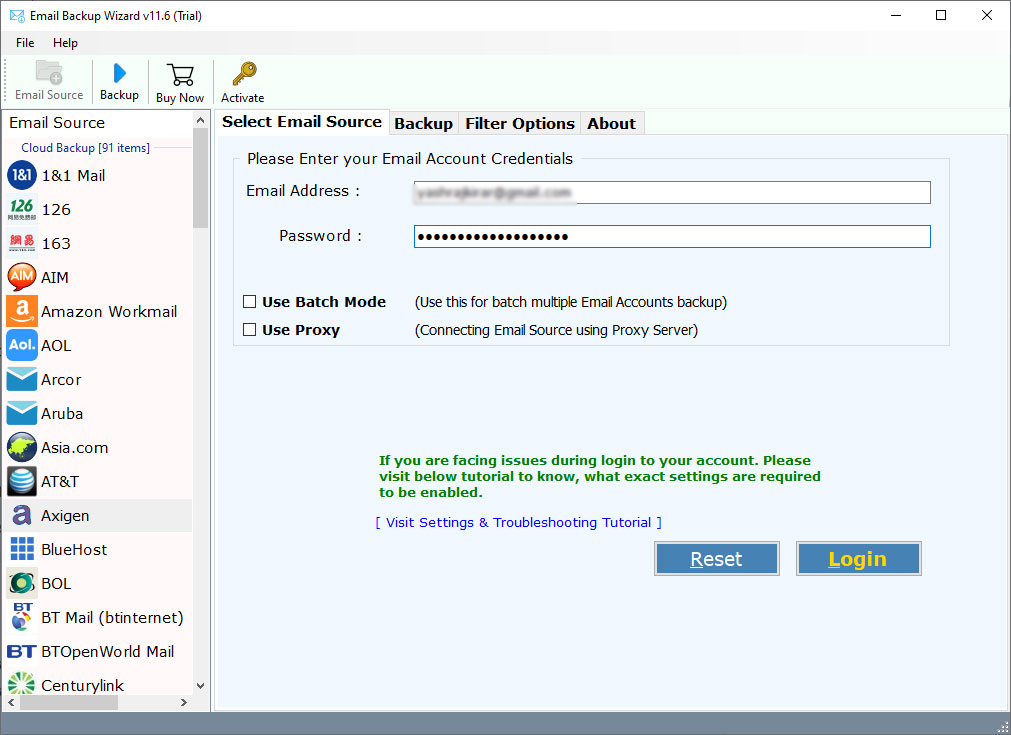Click the Backup play icon in toolbar
Viewport: 1011px width, 735px height.
point(119,73)
